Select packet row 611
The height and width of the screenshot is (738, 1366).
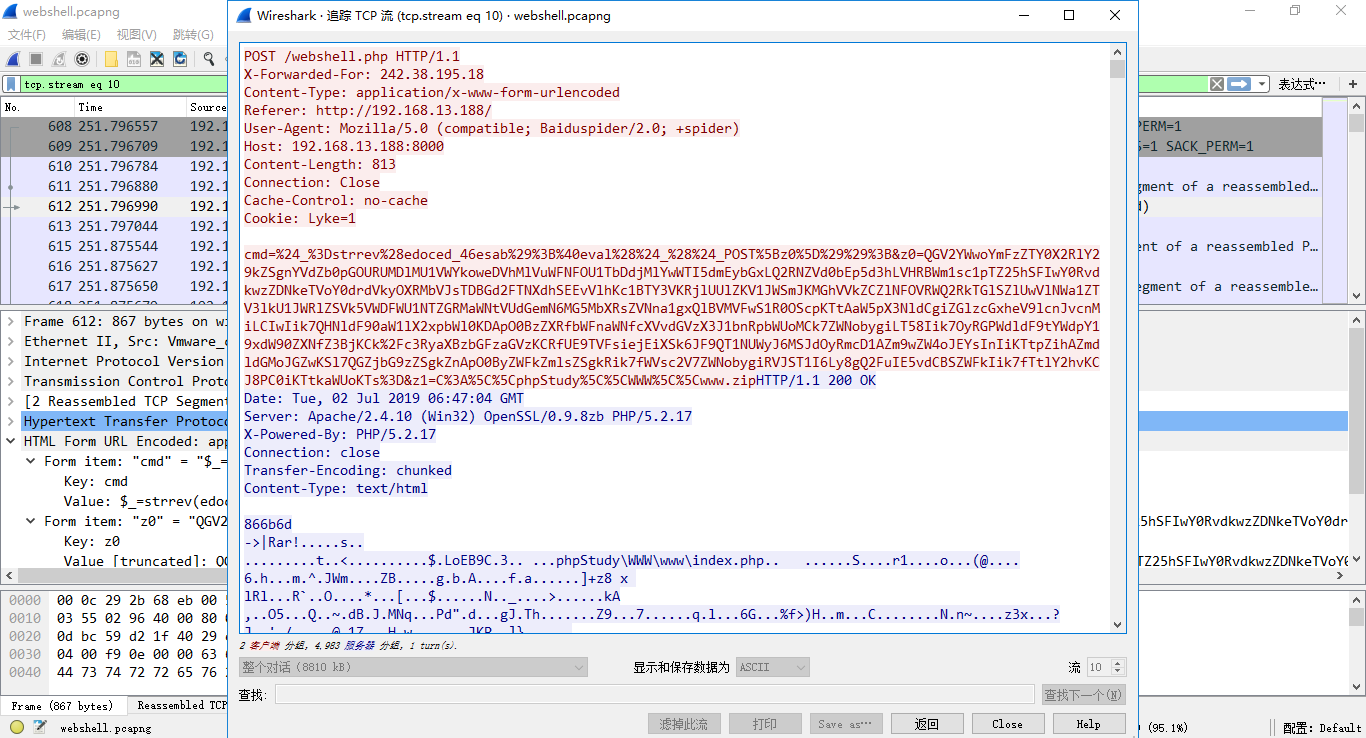tap(114, 186)
